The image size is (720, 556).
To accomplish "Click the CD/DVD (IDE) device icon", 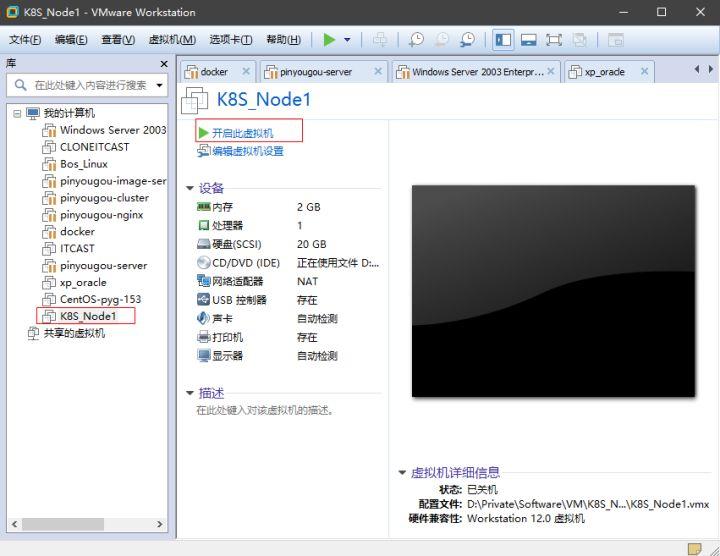I will [x=204, y=263].
